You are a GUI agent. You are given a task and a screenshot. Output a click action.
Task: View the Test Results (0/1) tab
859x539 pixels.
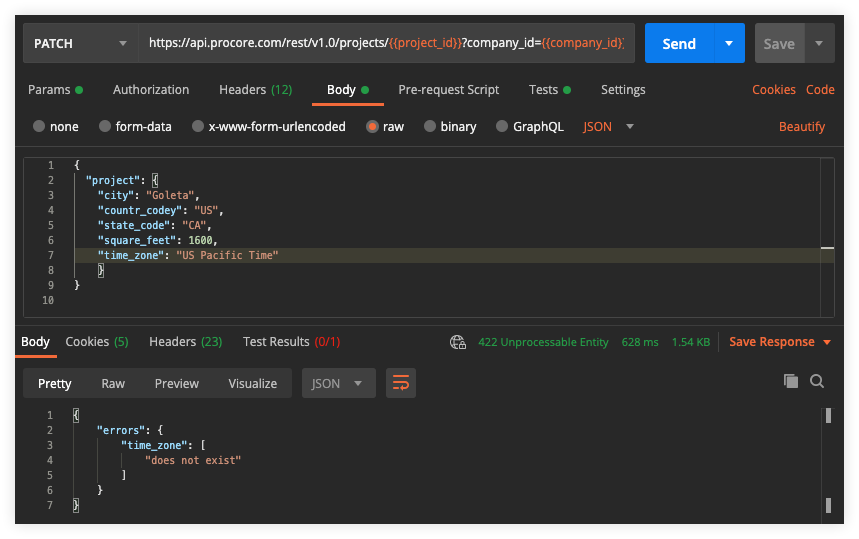(291, 342)
